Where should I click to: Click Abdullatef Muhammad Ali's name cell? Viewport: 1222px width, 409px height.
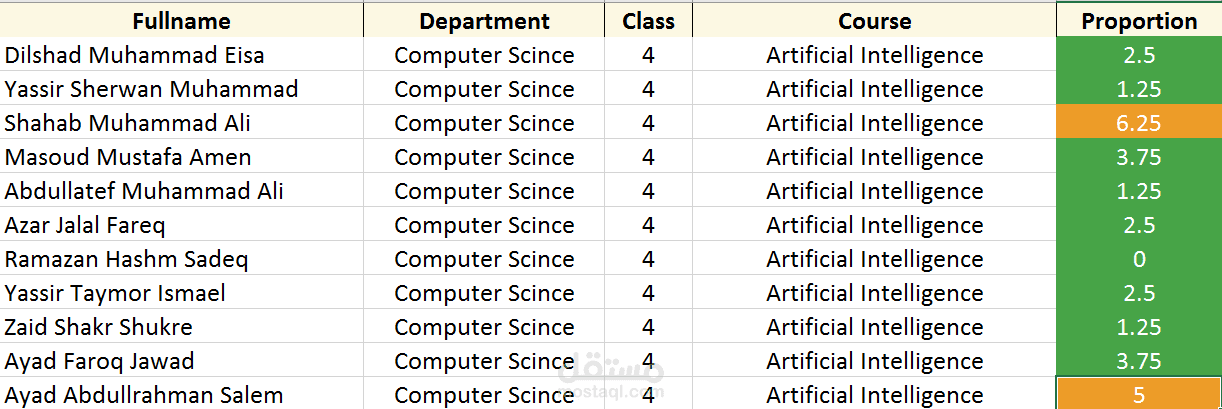[144, 191]
